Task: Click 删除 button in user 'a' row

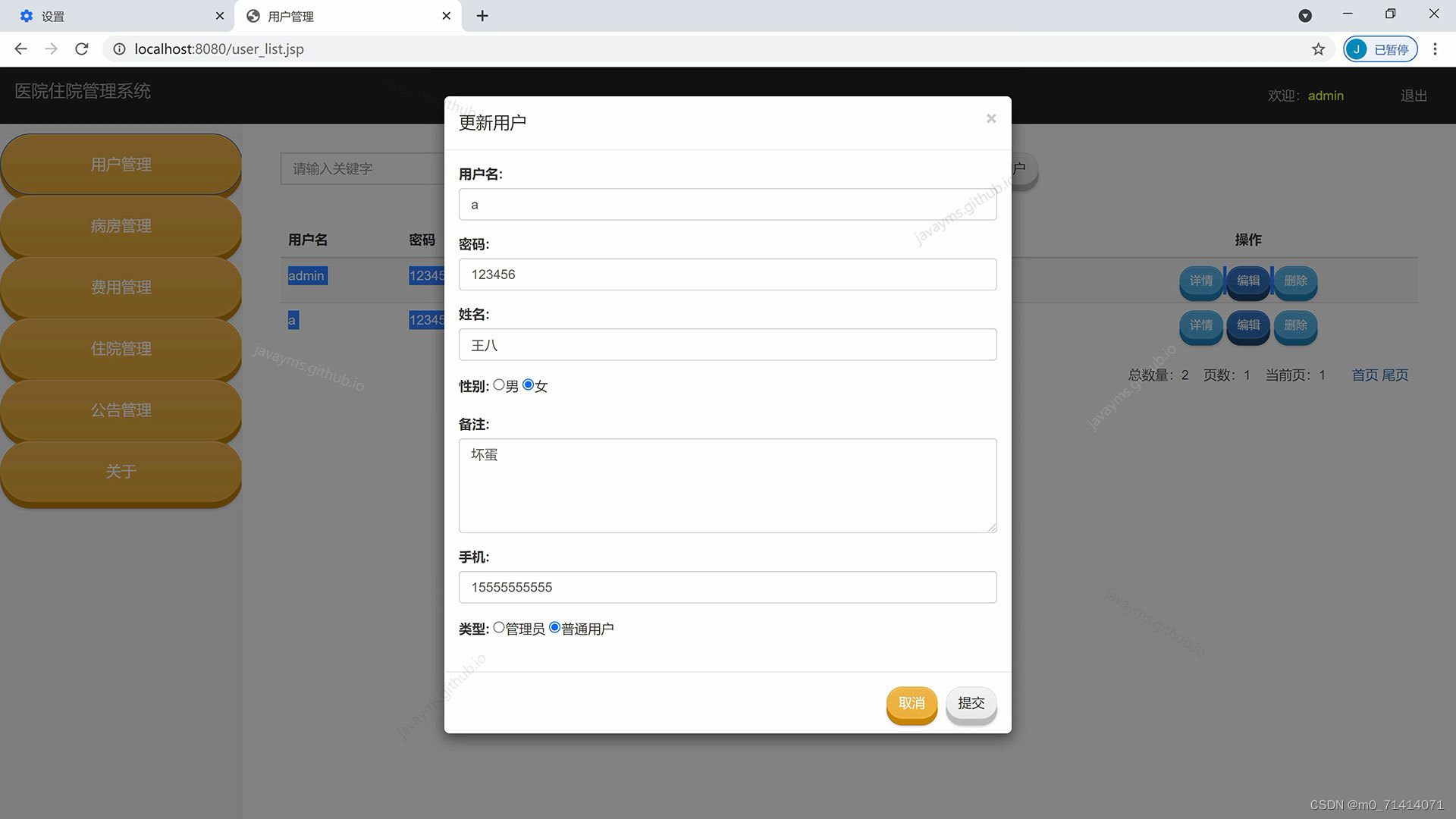Action: coord(1296,326)
